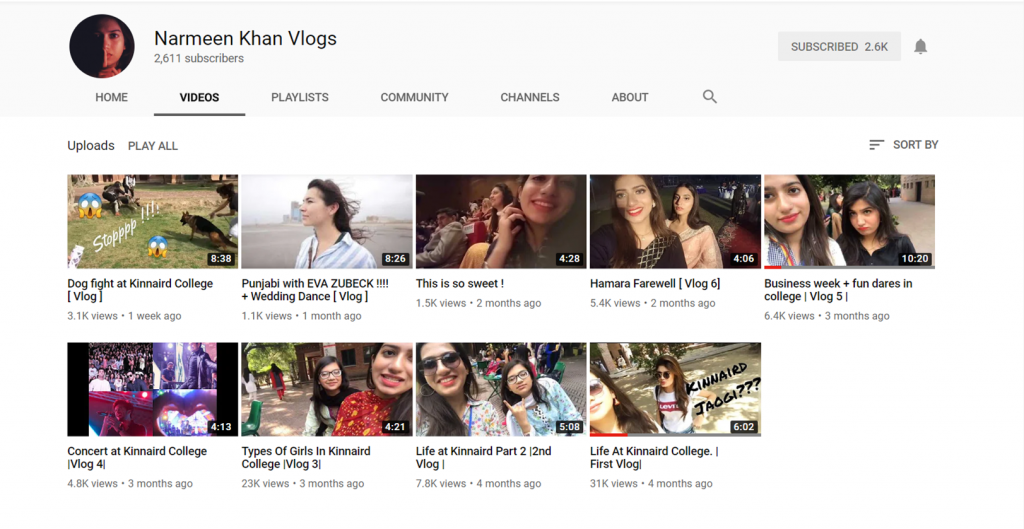Open the SORT BY dropdown
Image resolution: width=1024 pixels, height=529 pixels.
point(904,145)
